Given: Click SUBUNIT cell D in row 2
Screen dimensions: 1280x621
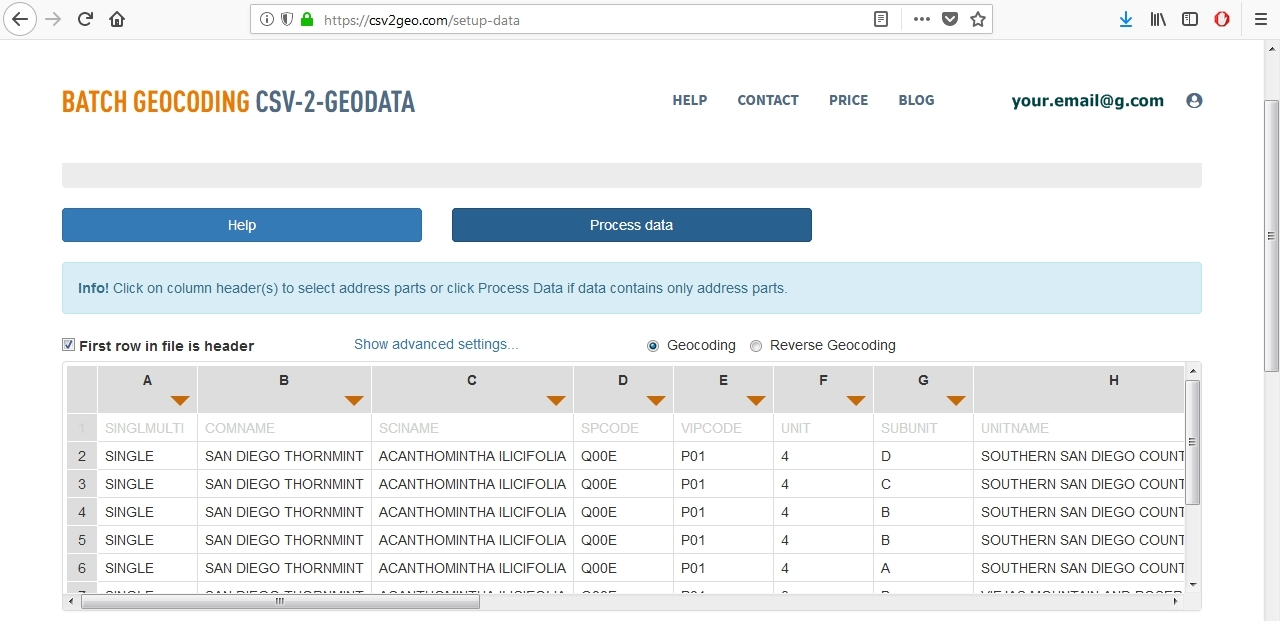Looking at the screenshot, I should [923, 456].
